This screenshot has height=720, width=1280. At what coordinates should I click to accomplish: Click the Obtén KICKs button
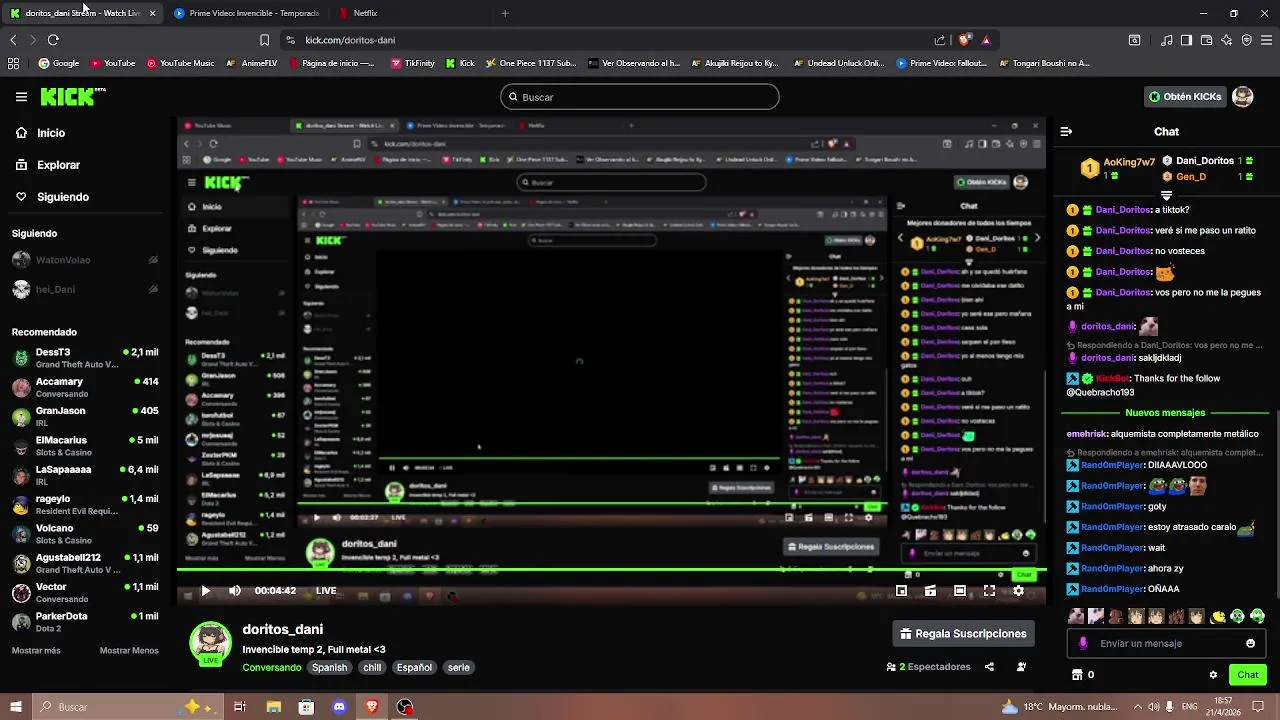1185,97
